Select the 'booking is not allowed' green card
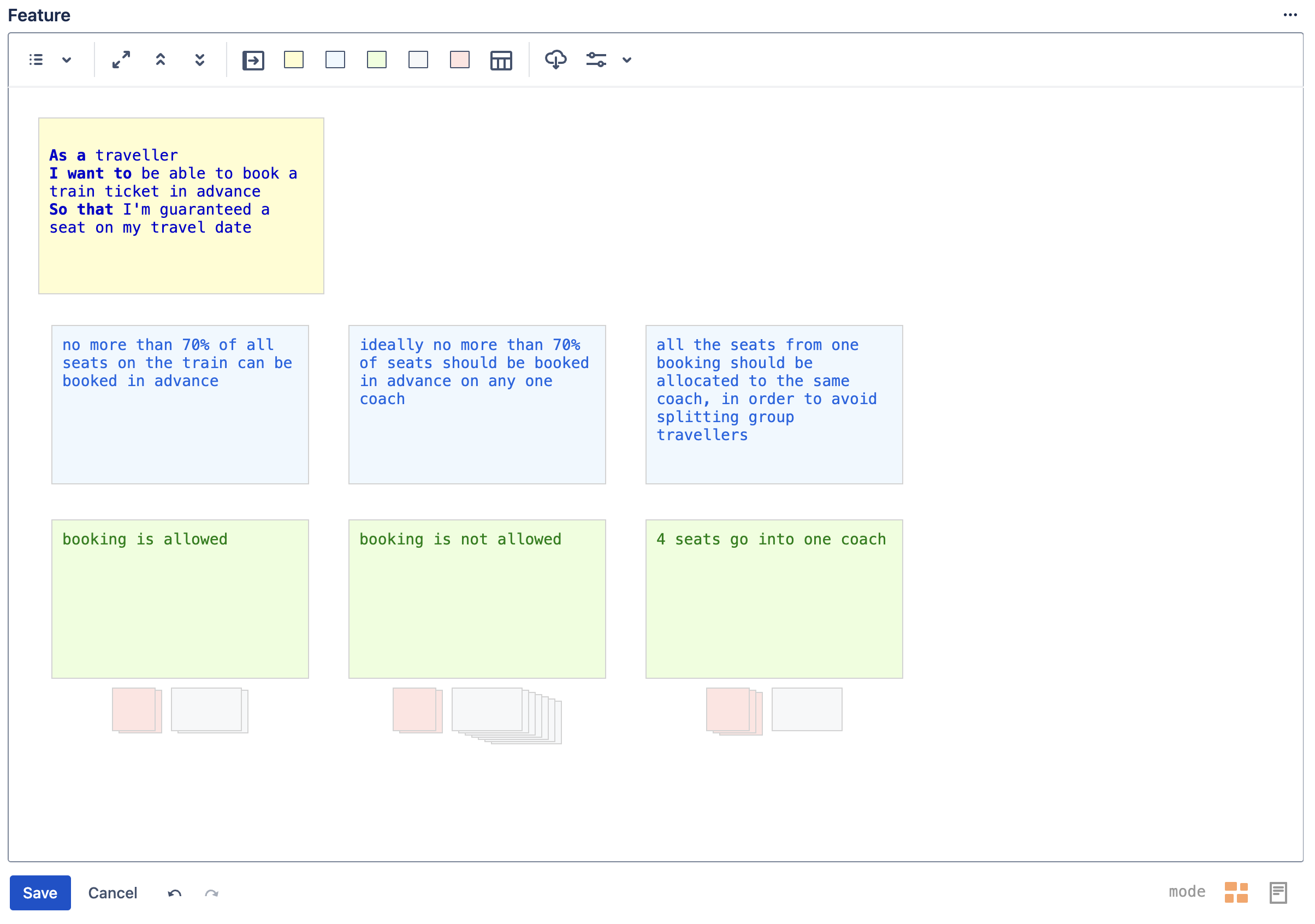The width and height of the screenshot is (1315, 924). coord(477,599)
